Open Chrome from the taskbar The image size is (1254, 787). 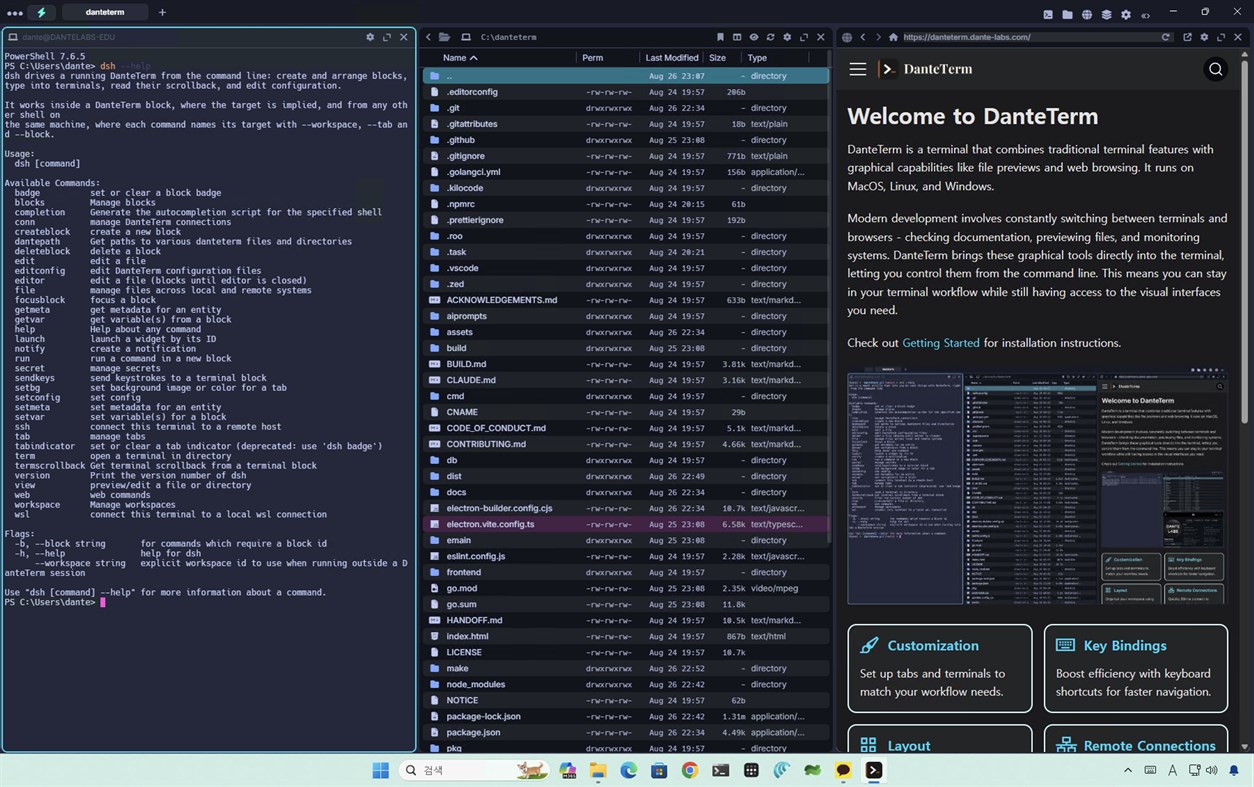[690, 770]
